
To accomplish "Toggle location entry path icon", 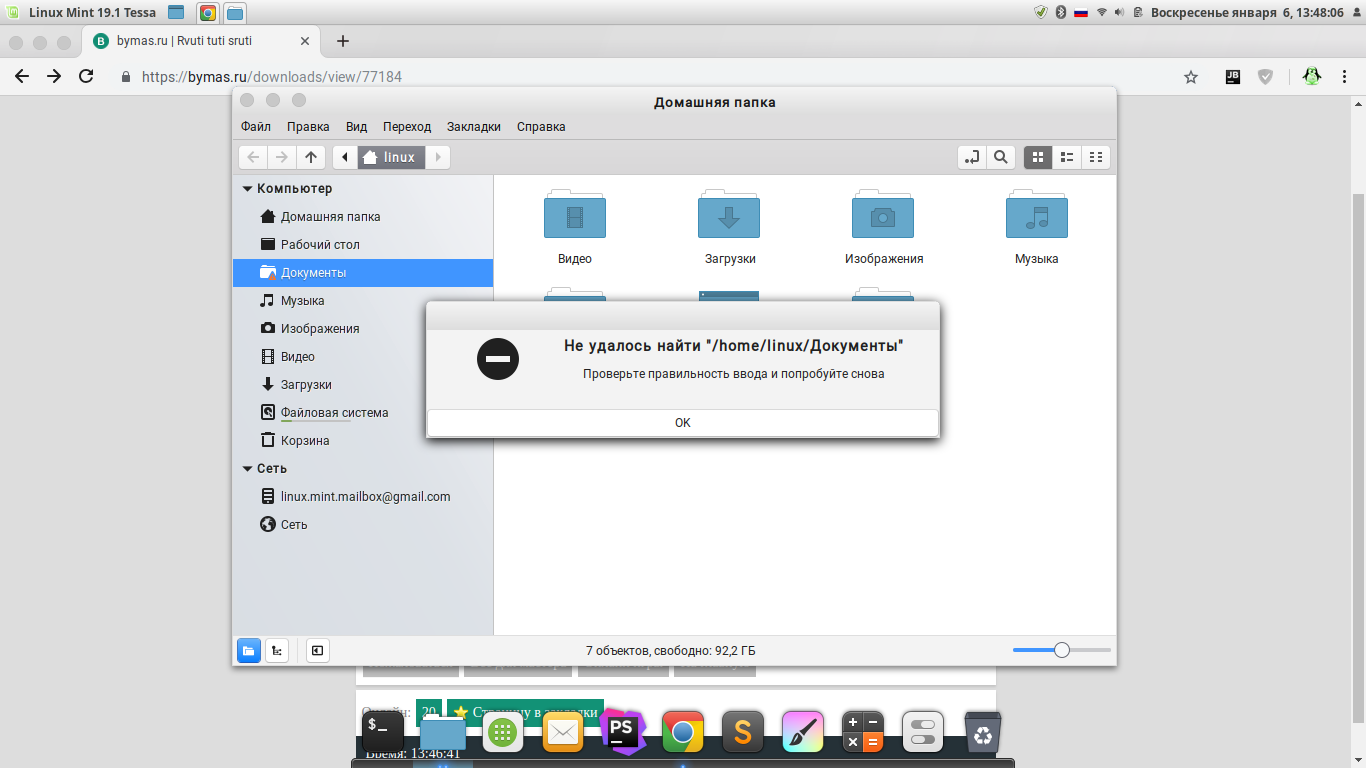I will point(971,157).
